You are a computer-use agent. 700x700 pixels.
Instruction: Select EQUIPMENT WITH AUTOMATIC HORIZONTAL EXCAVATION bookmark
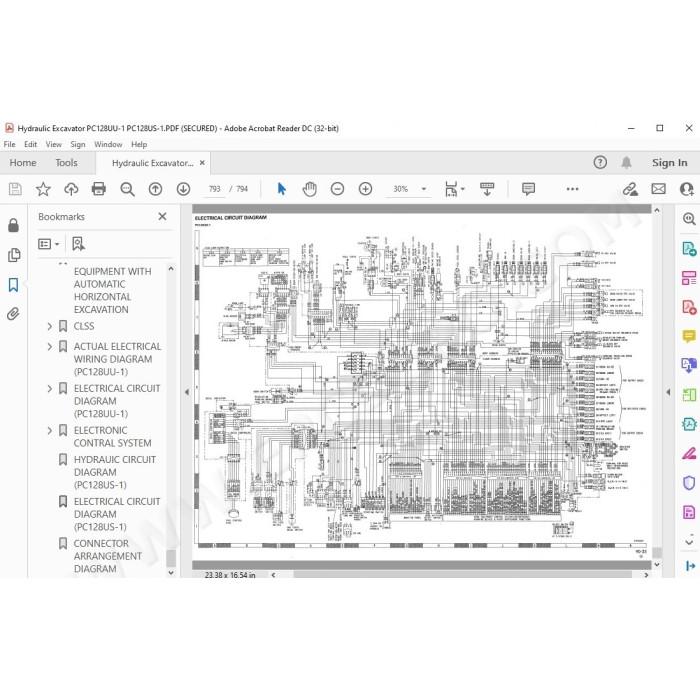(x=112, y=291)
